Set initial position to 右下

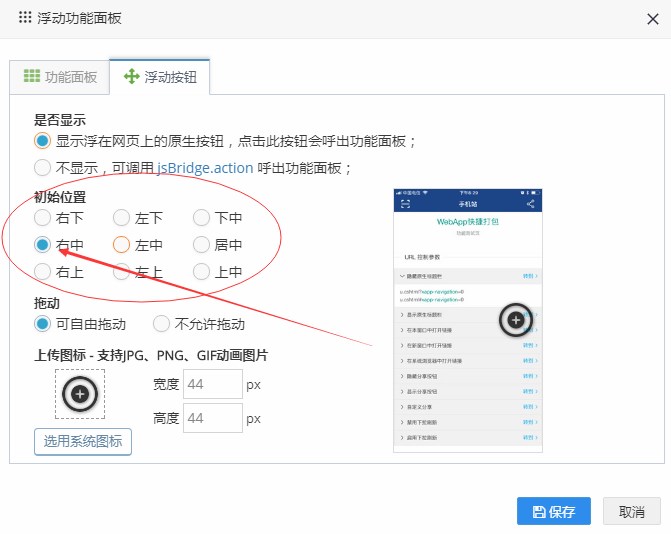(x=42, y=218)
